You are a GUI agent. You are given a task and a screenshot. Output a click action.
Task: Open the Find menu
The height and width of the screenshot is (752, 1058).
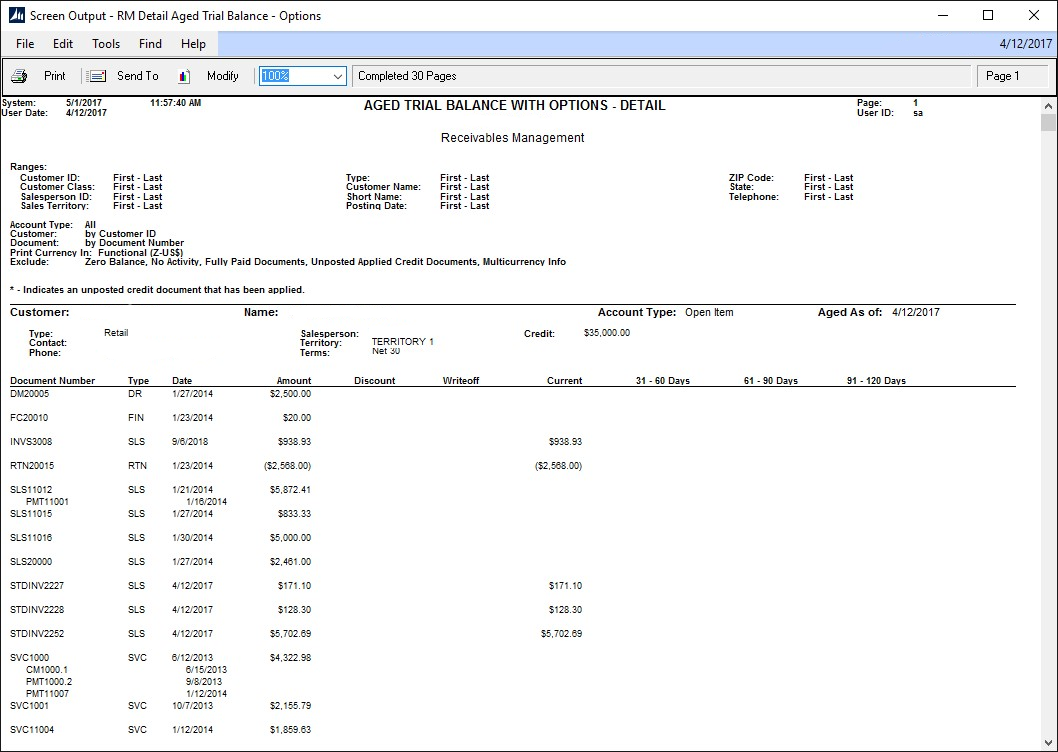pos(150,43)
